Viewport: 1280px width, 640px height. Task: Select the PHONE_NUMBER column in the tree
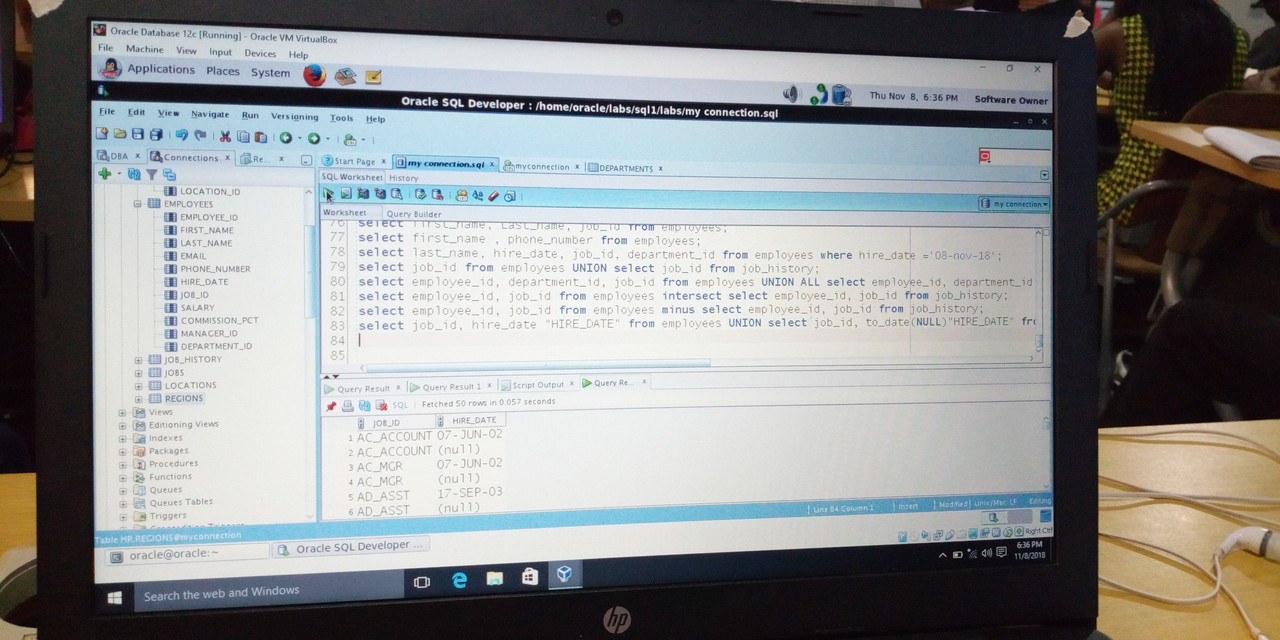(215, 268)
